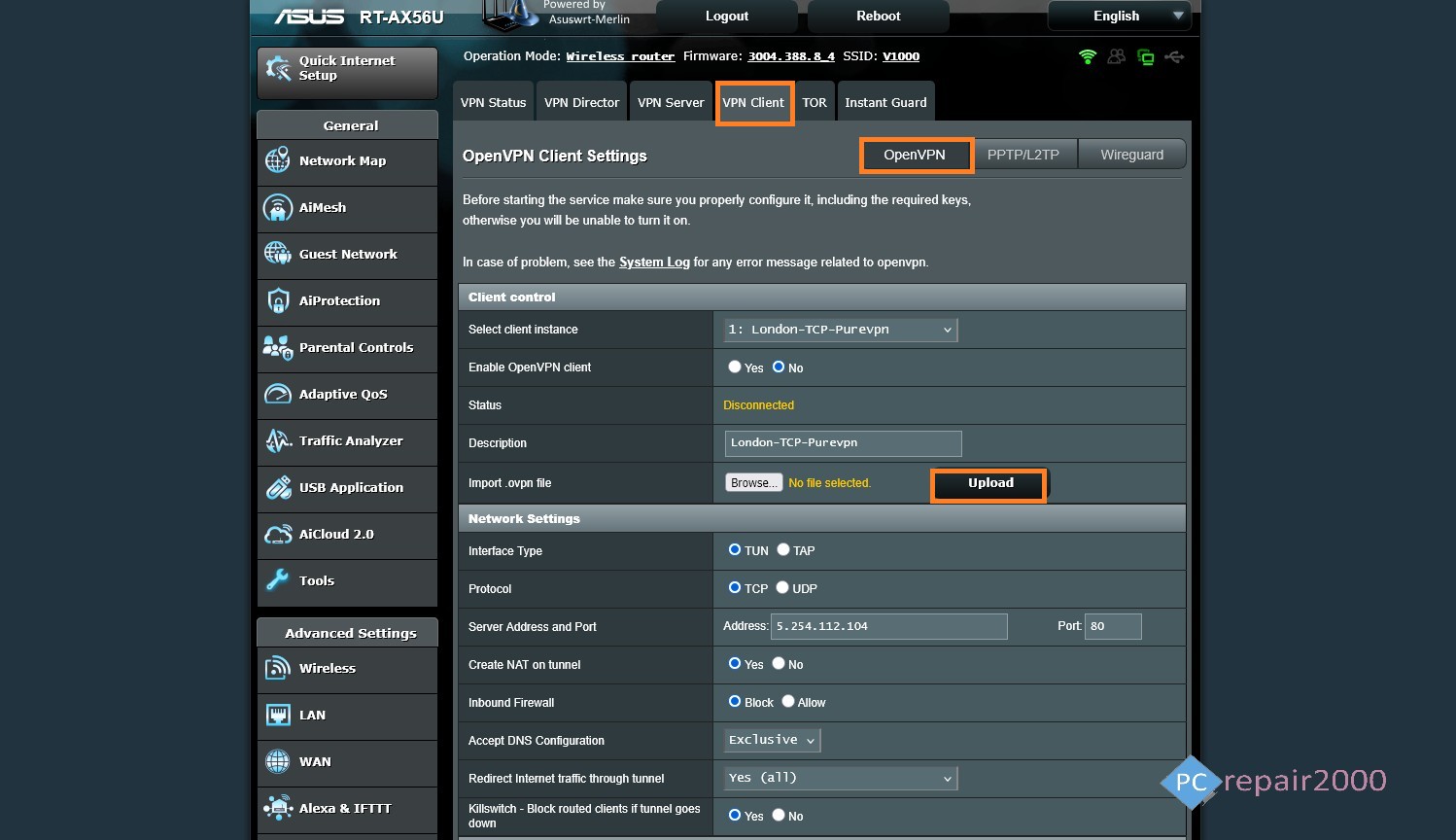Screen dimensions: 1456x840
Task: Click the connected clients status icon
Action: 1117,57
